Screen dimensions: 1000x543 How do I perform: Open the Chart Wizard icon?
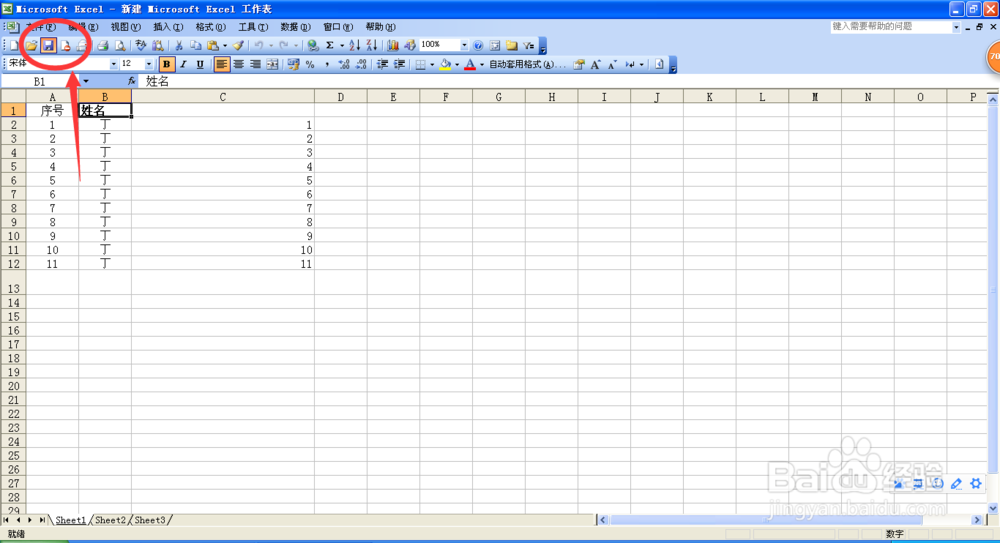click(x=393, y=45)
